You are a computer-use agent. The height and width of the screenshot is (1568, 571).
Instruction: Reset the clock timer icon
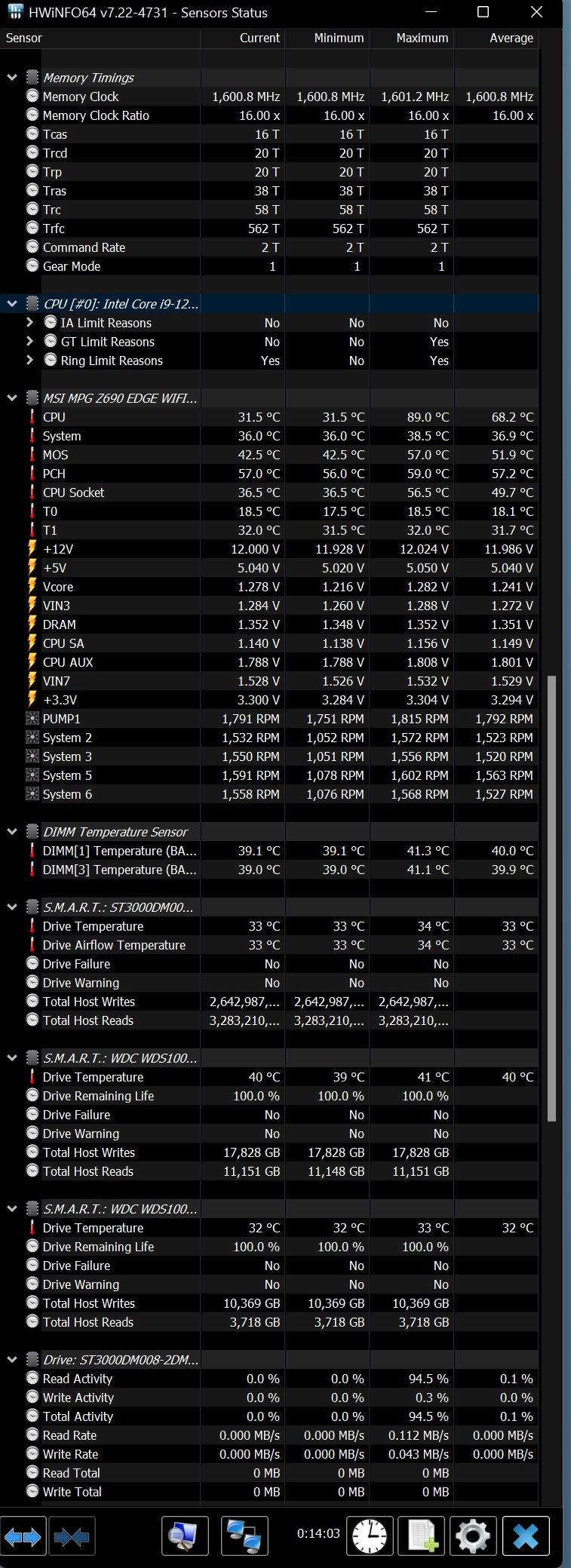click(x=370, y=1536)
